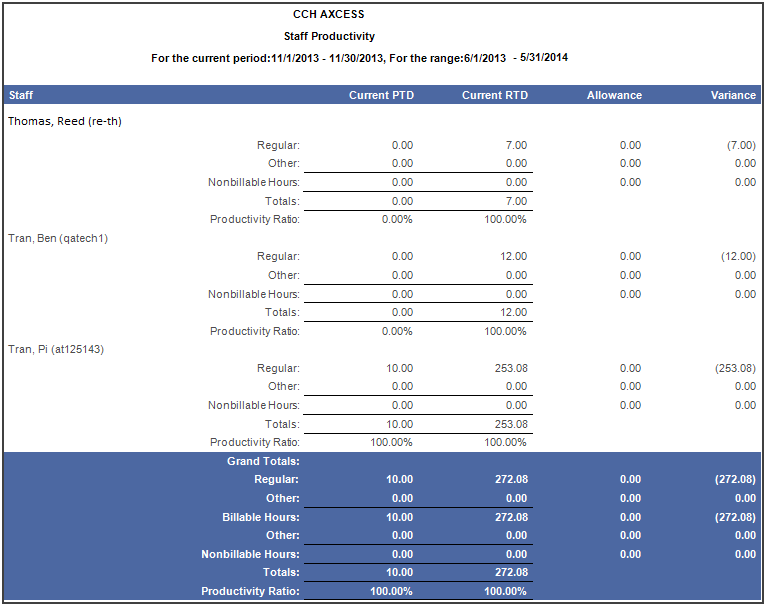This screenshot has width=765, height=605.
Task: Click Grand Totals Billable Hours variance (272.08)
Action: coord(733,517)
